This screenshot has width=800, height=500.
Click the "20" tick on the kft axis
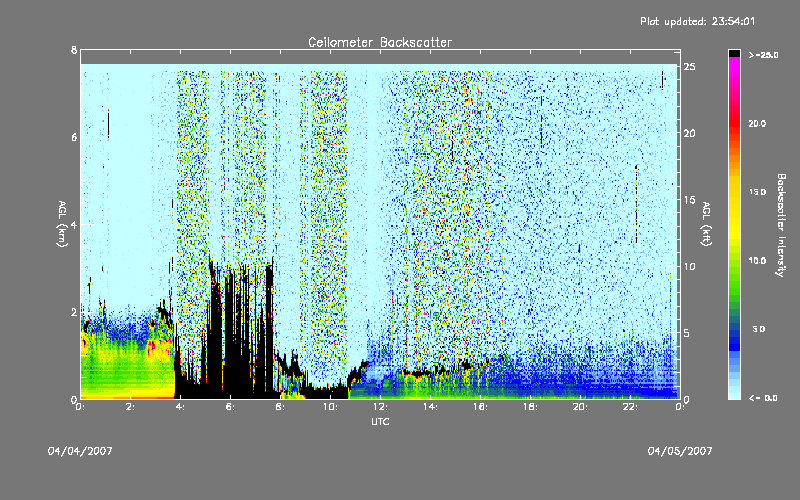[x=689, y=133]
